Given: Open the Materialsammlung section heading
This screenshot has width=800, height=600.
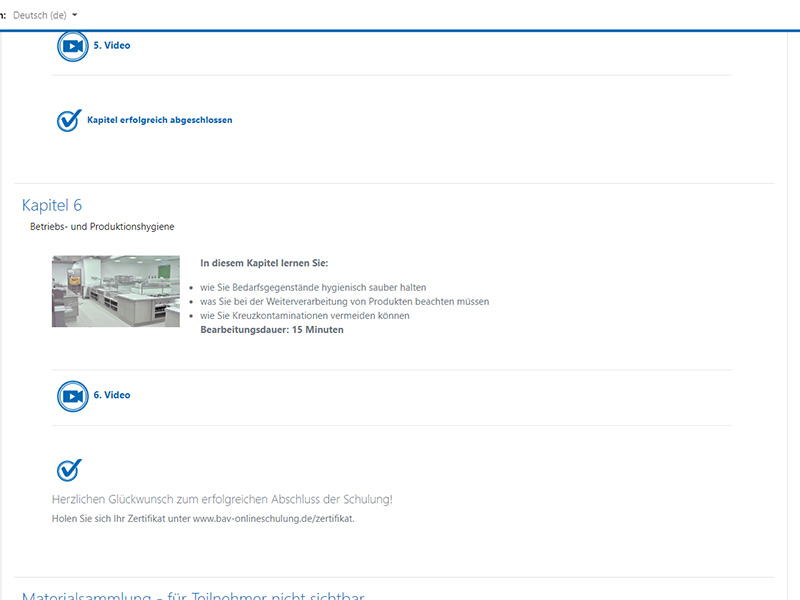Looking at the screenshot, I should click(193, 595).
